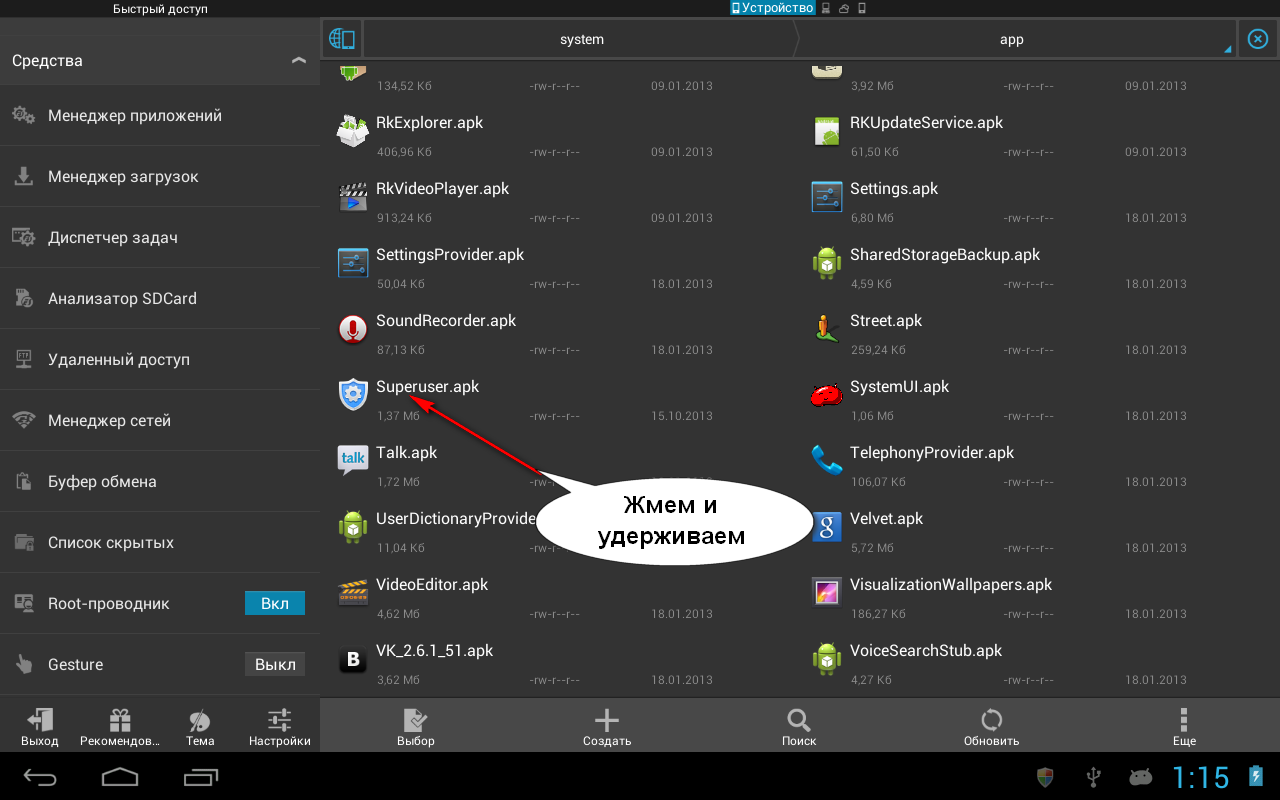
Task: Tap the Поиск search button
Action: 799,728
